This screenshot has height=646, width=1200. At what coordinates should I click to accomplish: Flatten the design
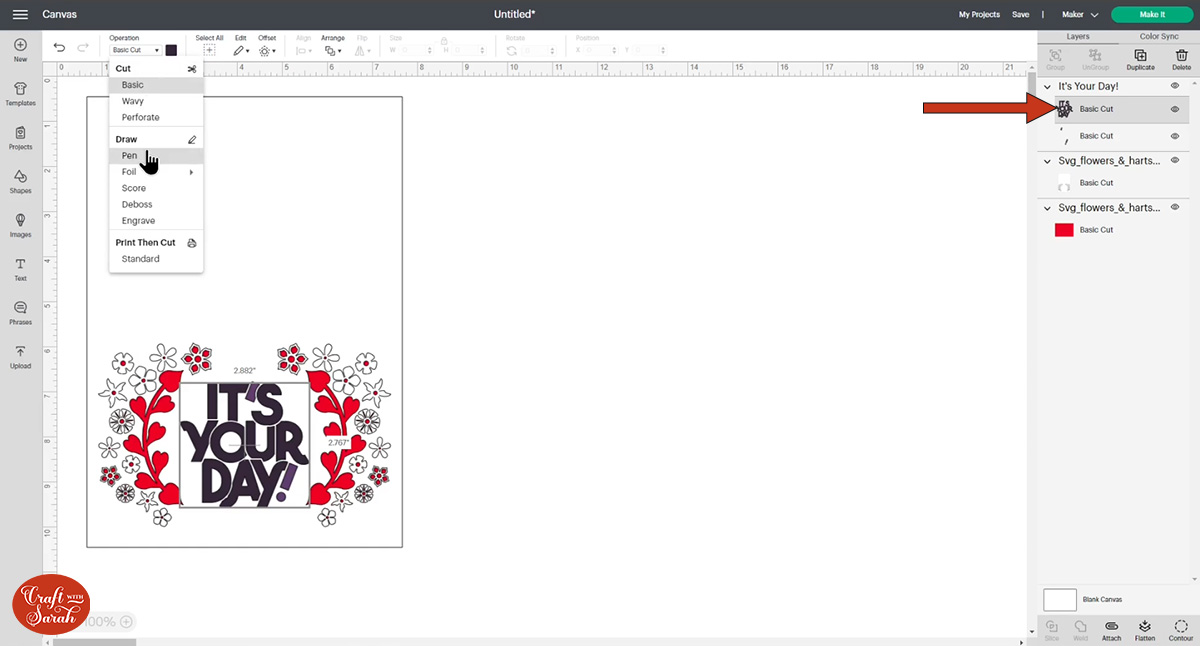coord(1144,630)
